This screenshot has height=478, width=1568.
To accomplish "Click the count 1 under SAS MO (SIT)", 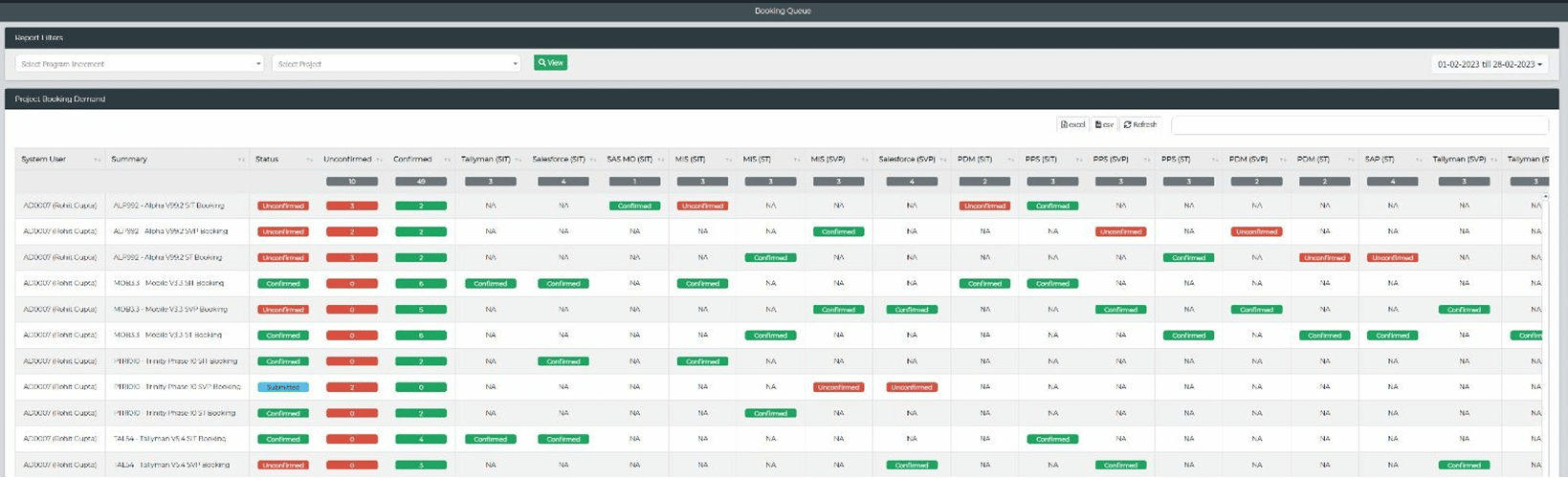I will (x=634, y=181).
